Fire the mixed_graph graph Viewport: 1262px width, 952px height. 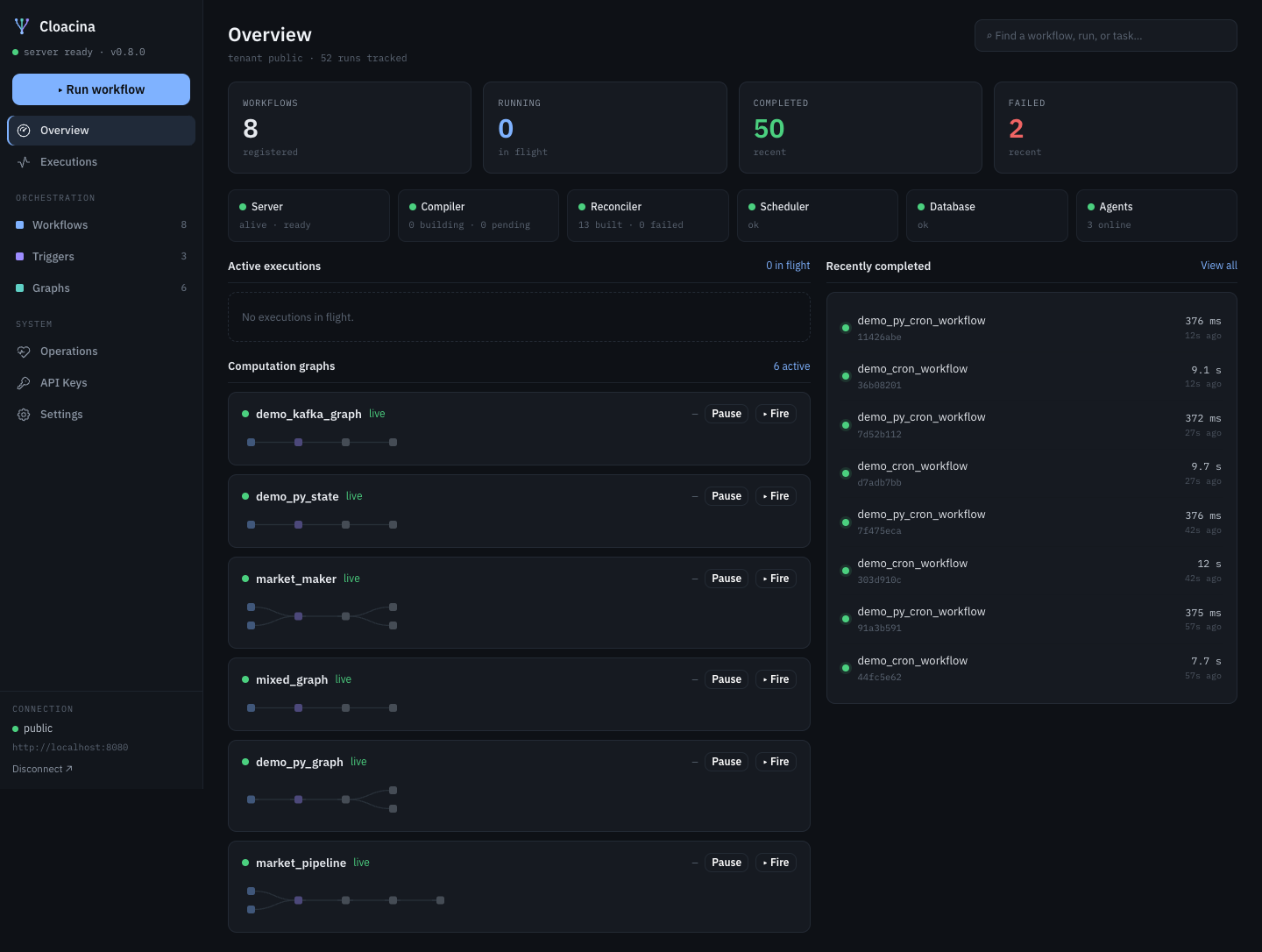click(776, 679)
